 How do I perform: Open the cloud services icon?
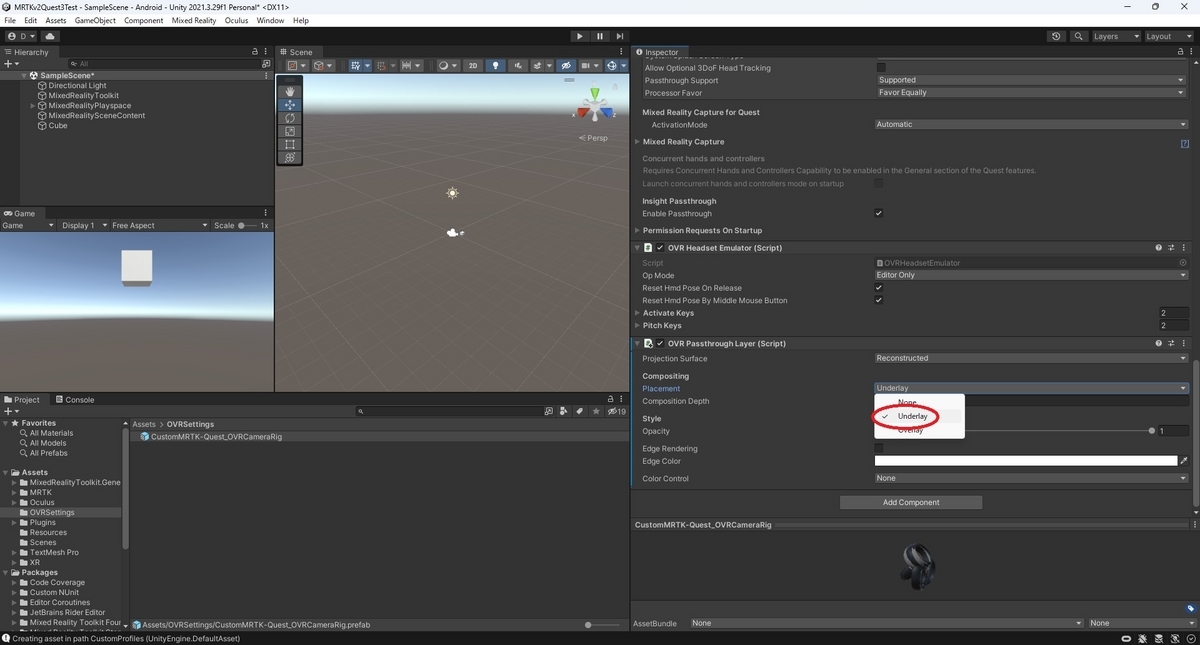tap(50, 36)
